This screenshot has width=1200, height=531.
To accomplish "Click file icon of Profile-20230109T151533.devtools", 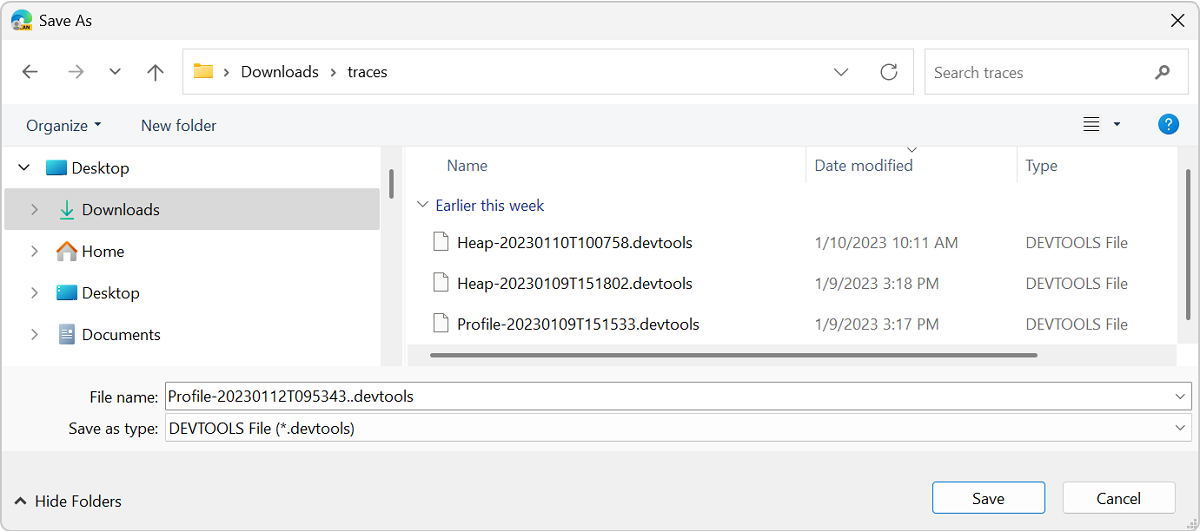I will pos(440,323).
